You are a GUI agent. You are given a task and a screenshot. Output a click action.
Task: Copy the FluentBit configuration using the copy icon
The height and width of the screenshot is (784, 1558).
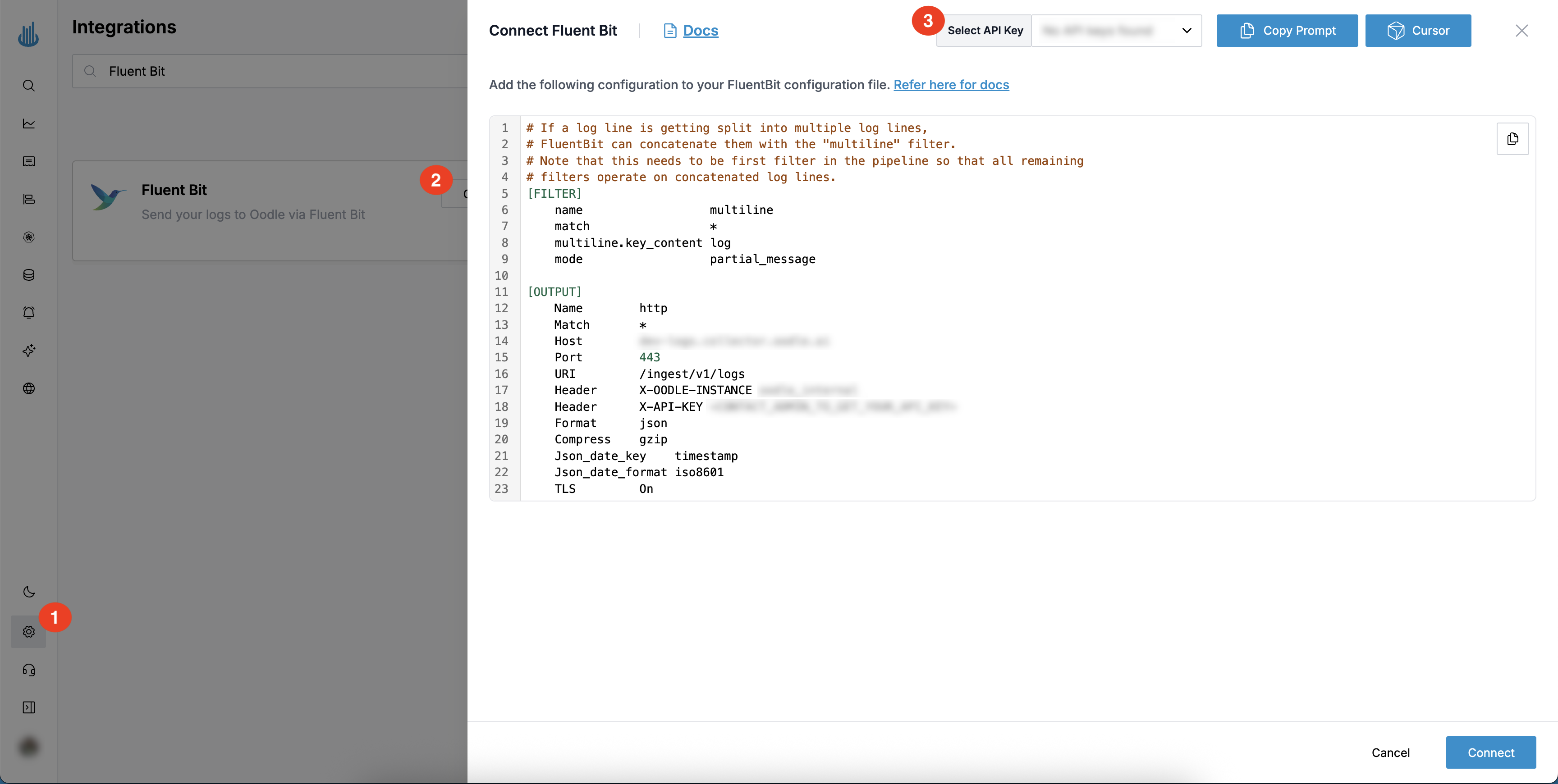tap(1512, 138)
